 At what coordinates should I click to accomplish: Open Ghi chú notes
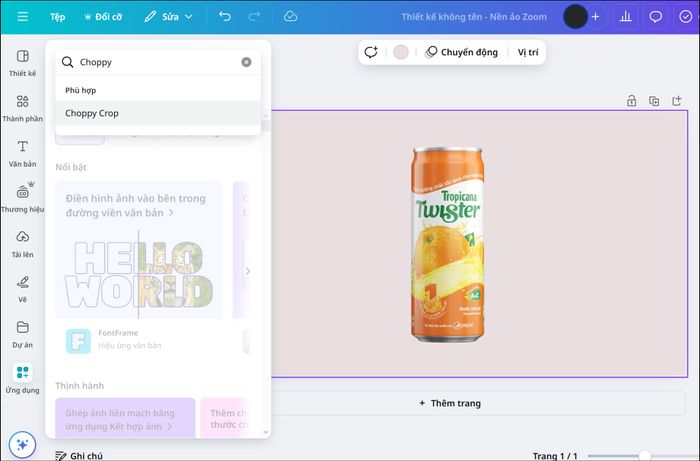click(79, 456)
